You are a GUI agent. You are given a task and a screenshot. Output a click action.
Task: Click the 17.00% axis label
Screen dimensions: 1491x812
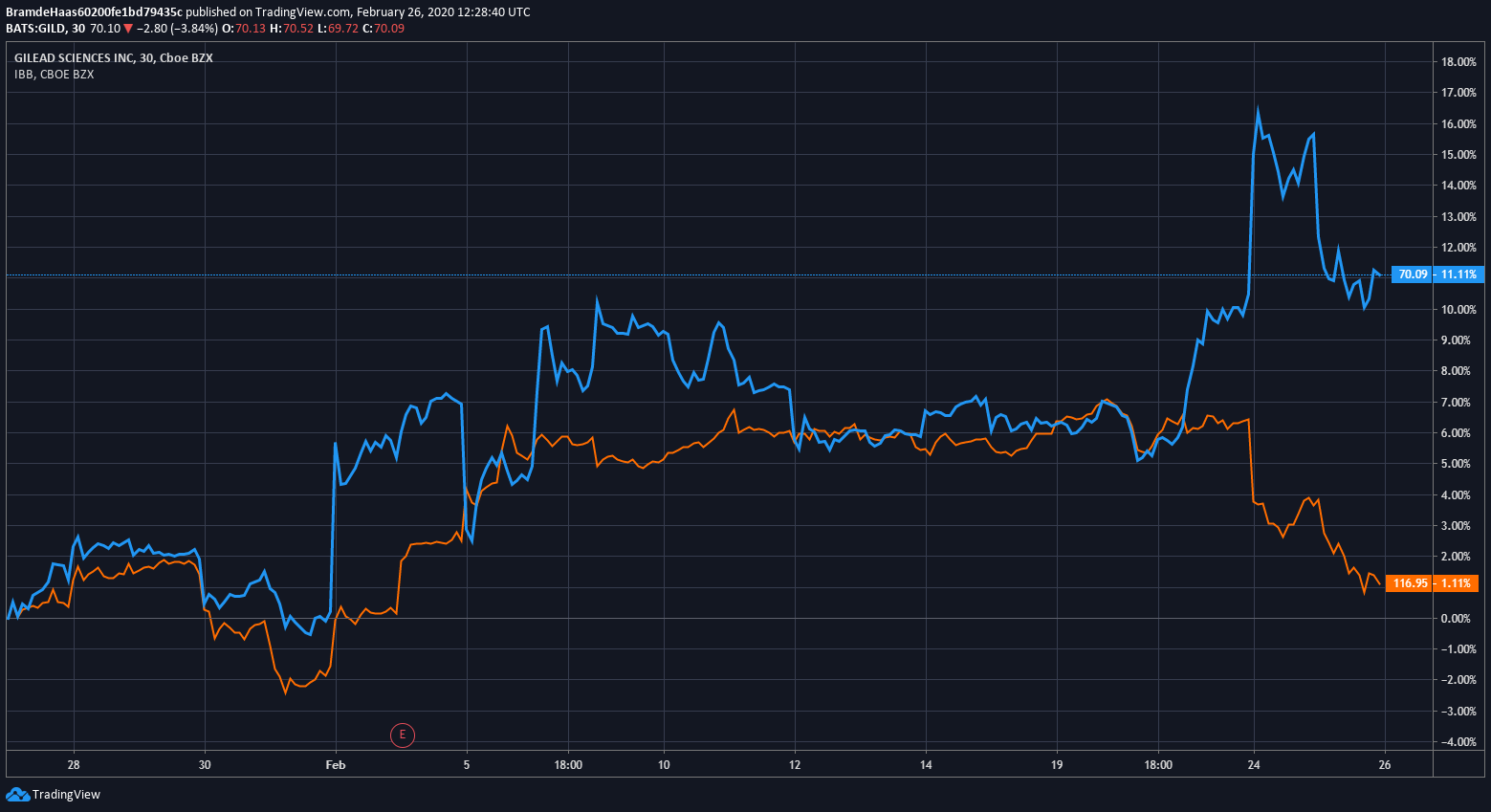[x=1458, y=93]
